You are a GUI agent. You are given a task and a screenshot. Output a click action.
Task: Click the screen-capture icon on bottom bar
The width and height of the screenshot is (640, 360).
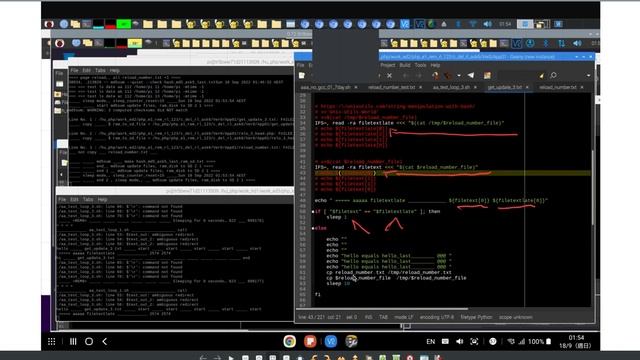474,342
